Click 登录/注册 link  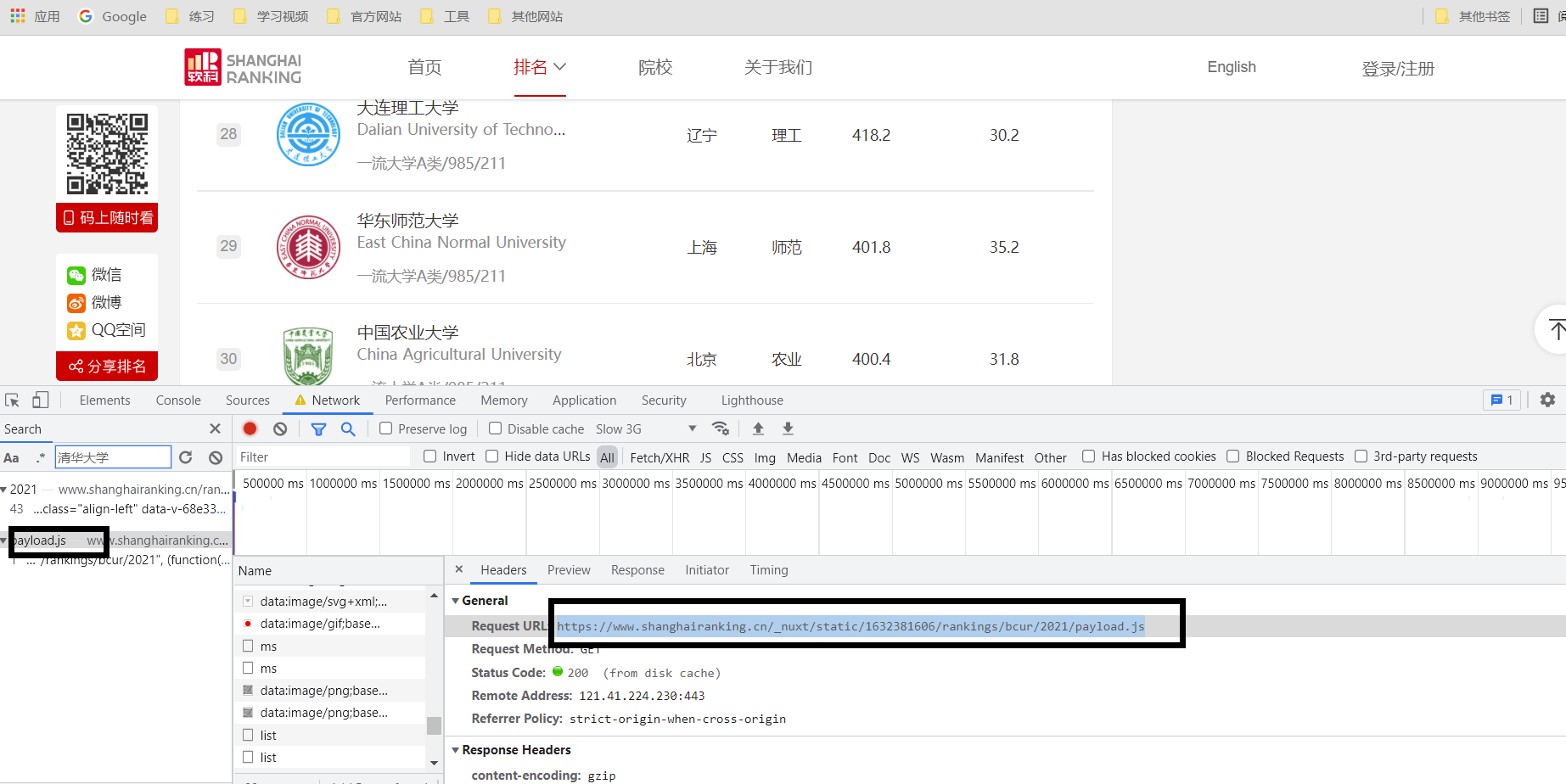point(1398,69)
